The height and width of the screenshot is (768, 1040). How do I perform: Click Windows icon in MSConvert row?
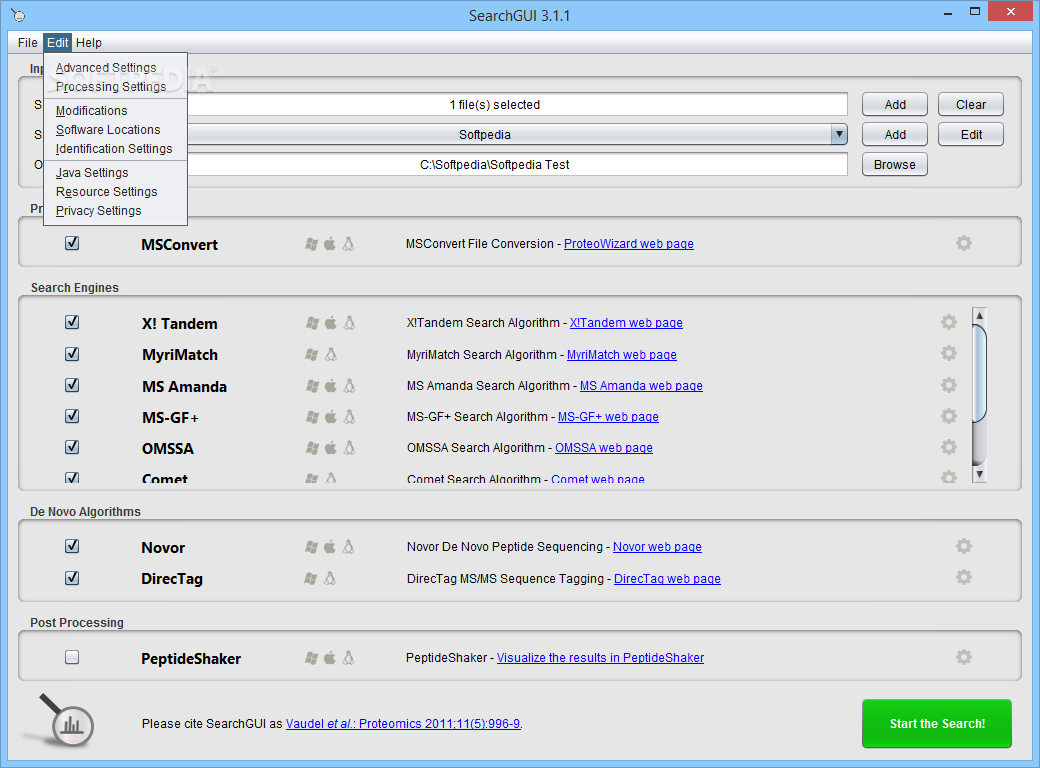[x=311, y=244]
